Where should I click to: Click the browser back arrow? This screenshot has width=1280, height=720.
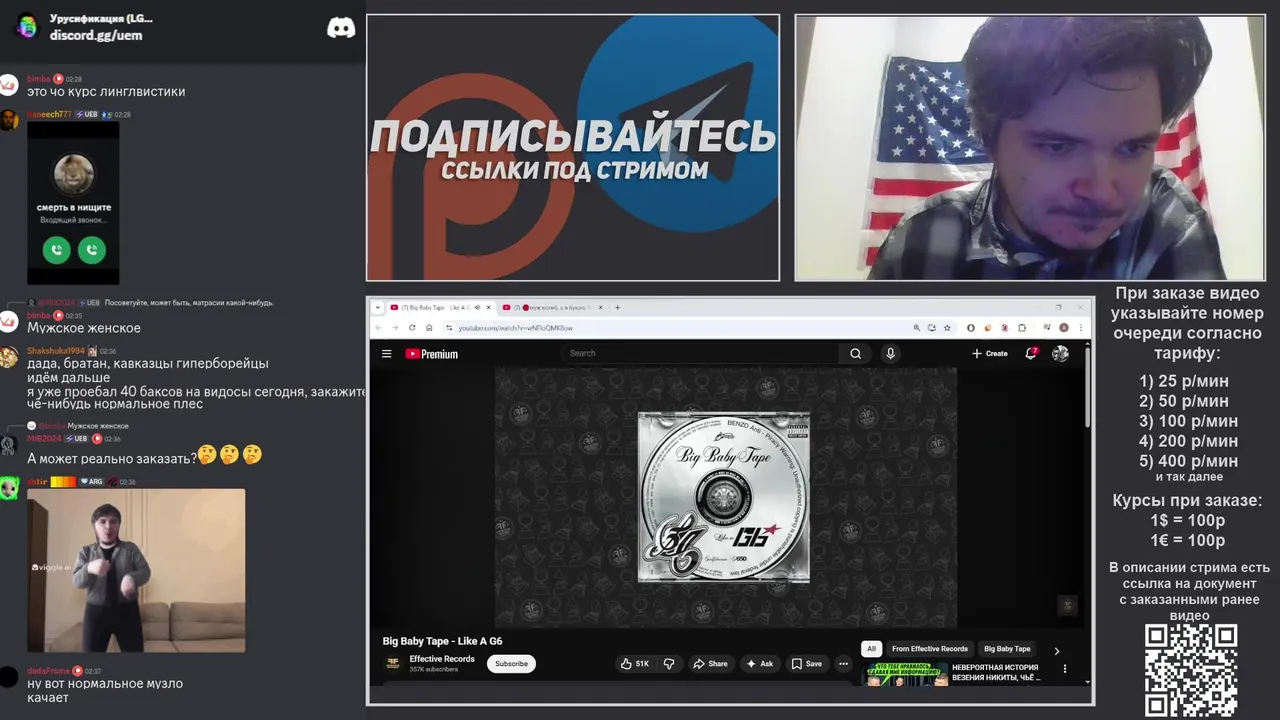pyautogui.click(x=378, y=327)
